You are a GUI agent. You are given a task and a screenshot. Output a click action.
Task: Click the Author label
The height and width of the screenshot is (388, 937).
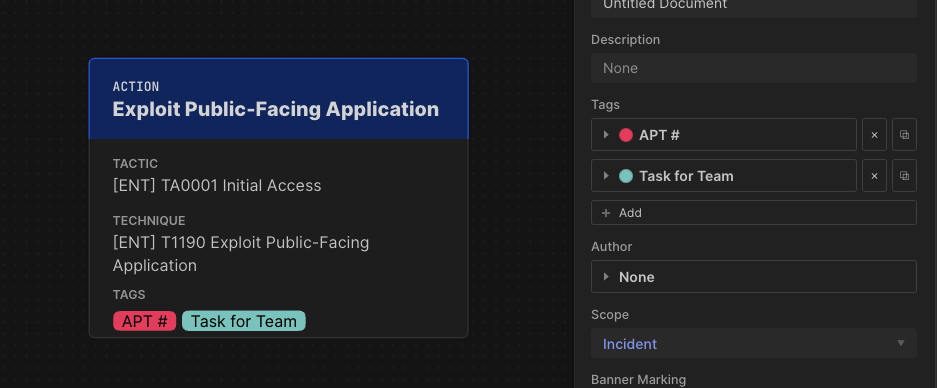(x=611, y=246)
